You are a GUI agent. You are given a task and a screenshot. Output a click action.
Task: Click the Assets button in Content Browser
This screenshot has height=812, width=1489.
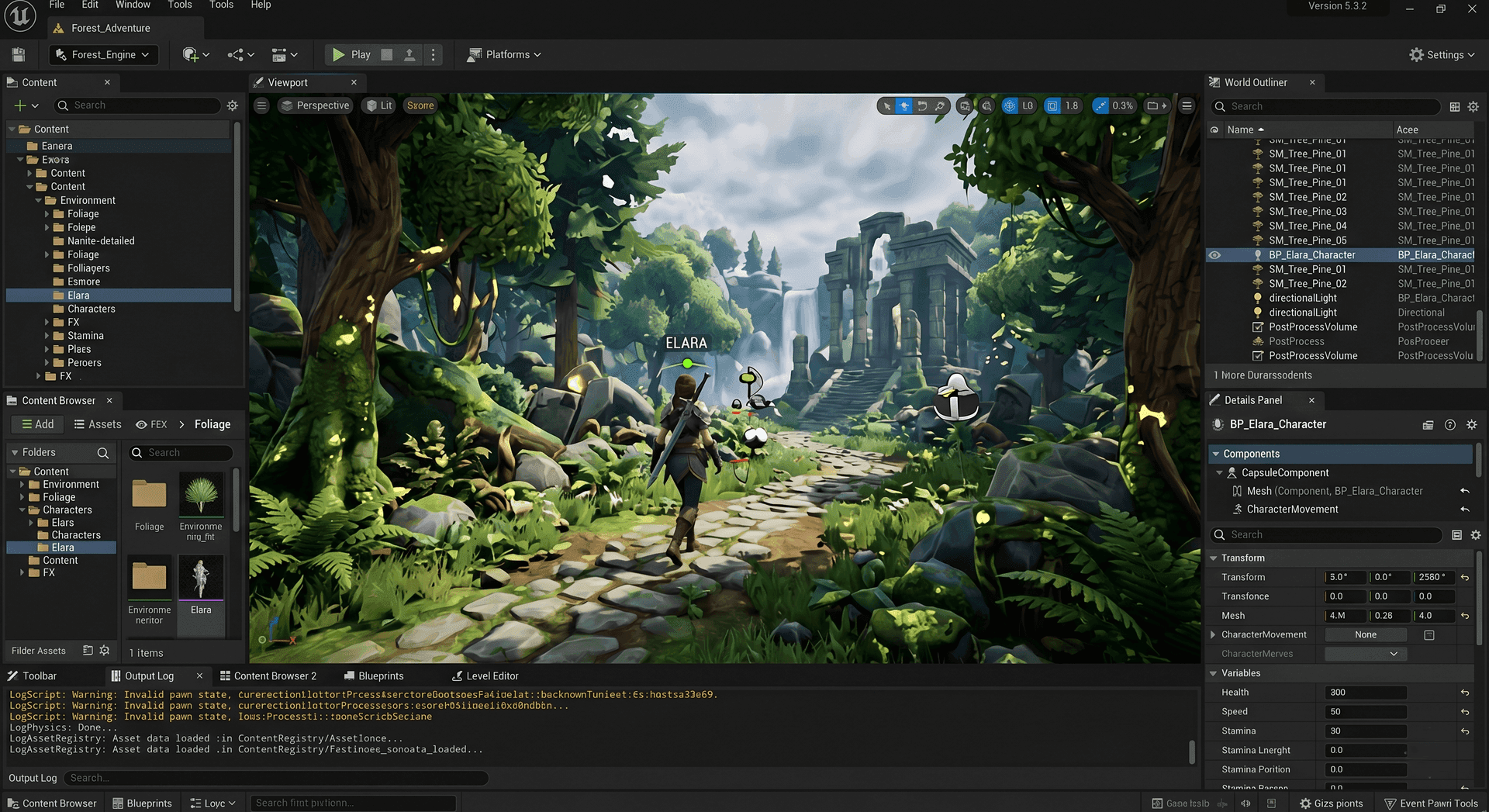[x=98, y=425]
